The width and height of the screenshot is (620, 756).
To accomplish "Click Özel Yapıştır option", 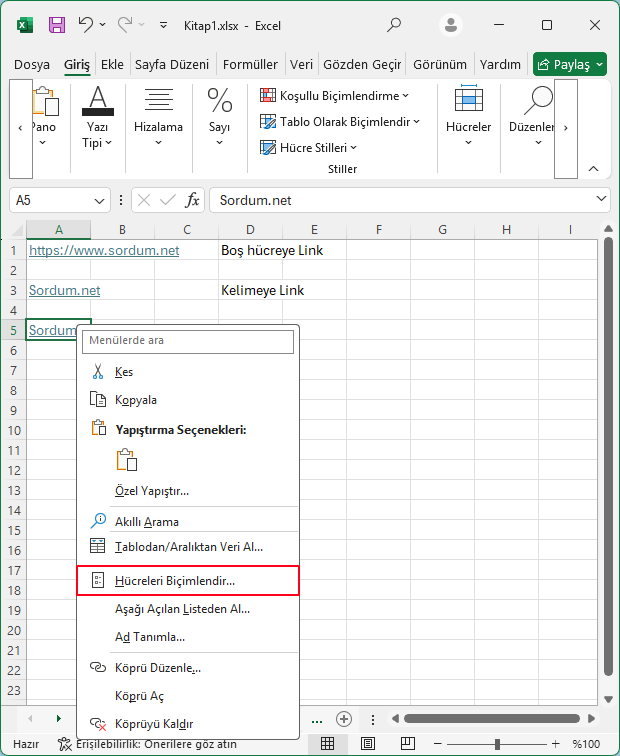I will pyautogui.click(x=186, y=491).
